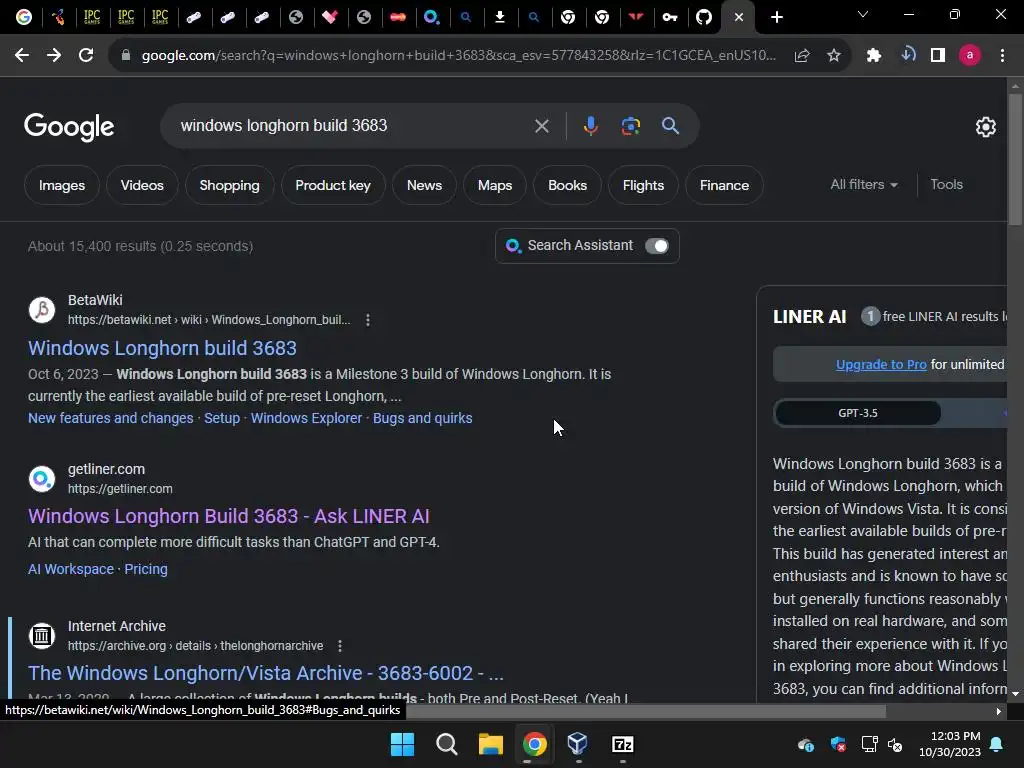Open the search Tools options
Image resolution: width=1024 pixels, height=768 pixels.
[946, 185]
